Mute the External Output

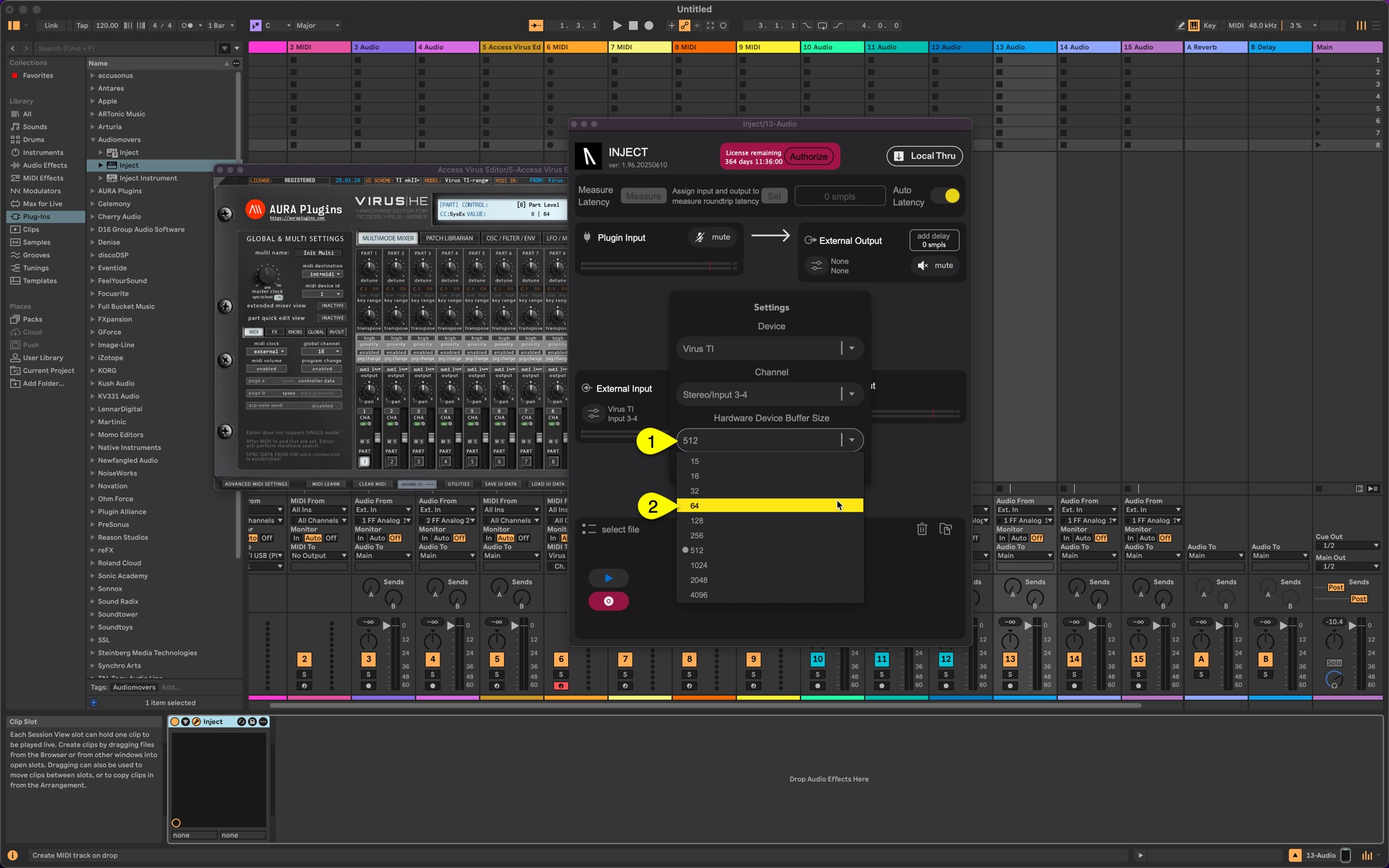click(935, 265)
